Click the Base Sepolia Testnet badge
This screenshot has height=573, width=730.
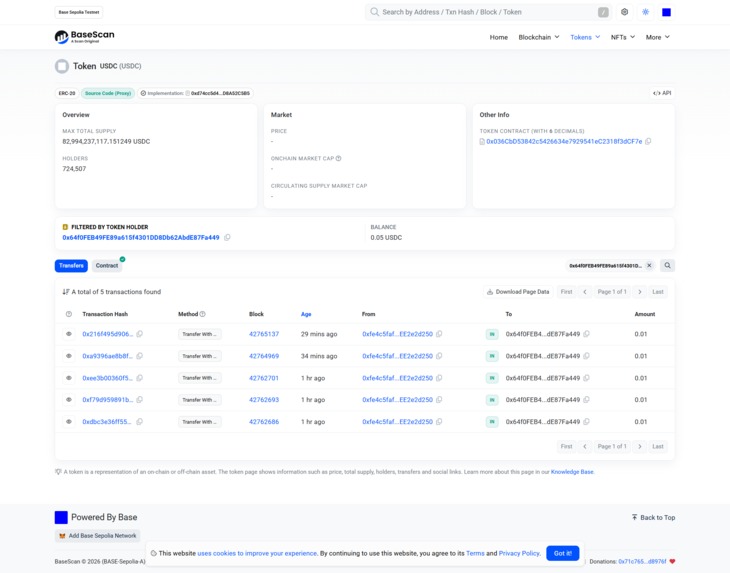(79, 12)
